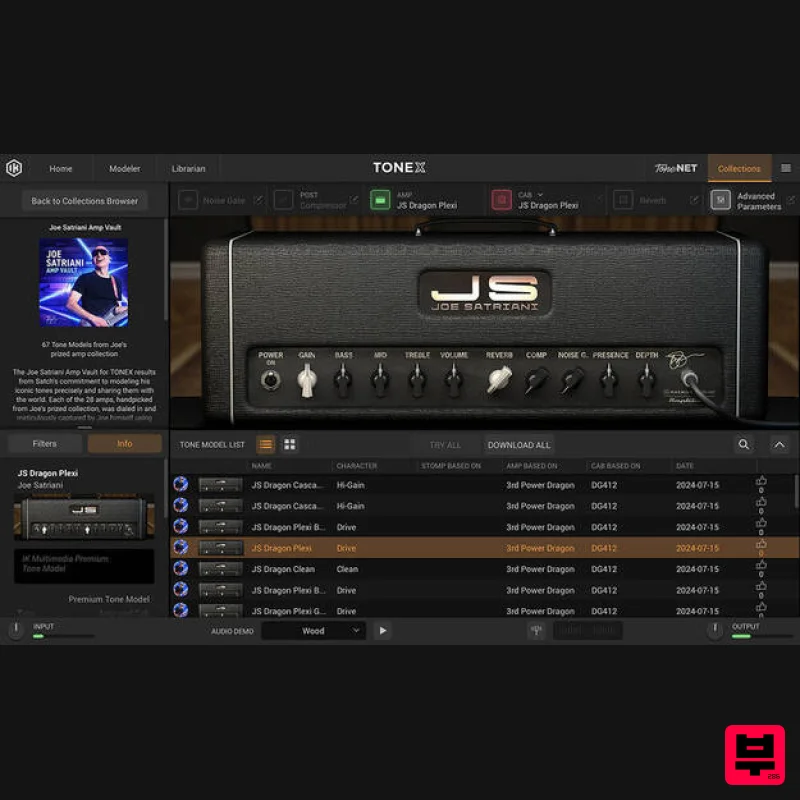Click the DOWNLOAD ALL button

(519, 445)
